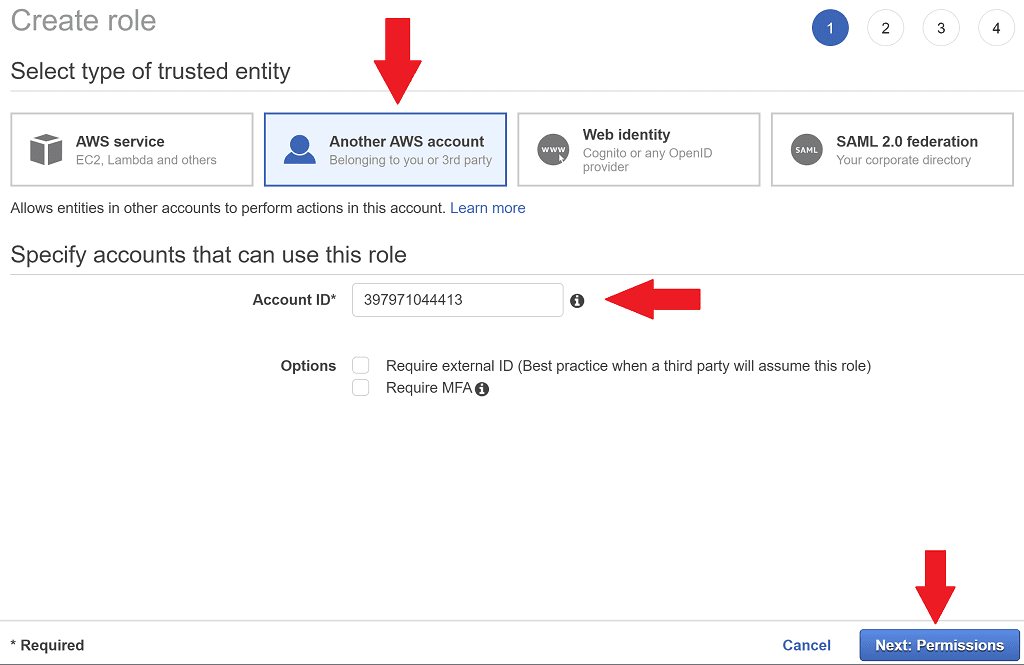Jump to step 2 of the wizard

pyautogui.click(x=885, y=28)
